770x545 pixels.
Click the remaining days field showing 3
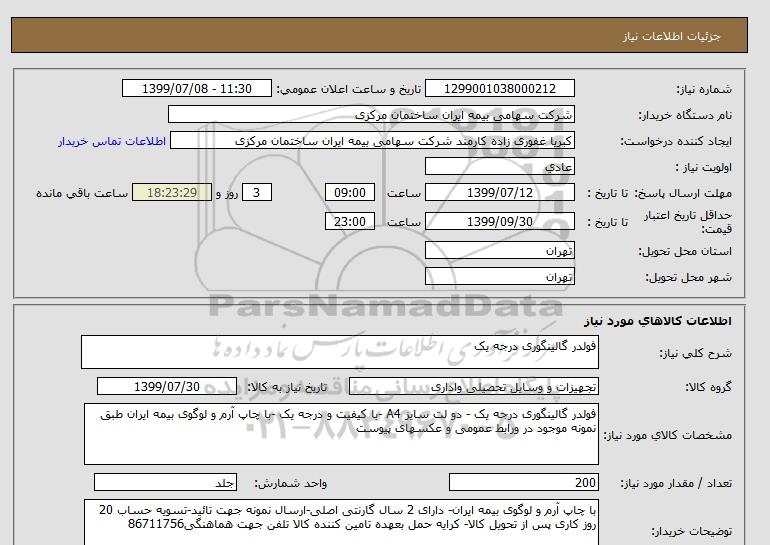coord(256,192)
